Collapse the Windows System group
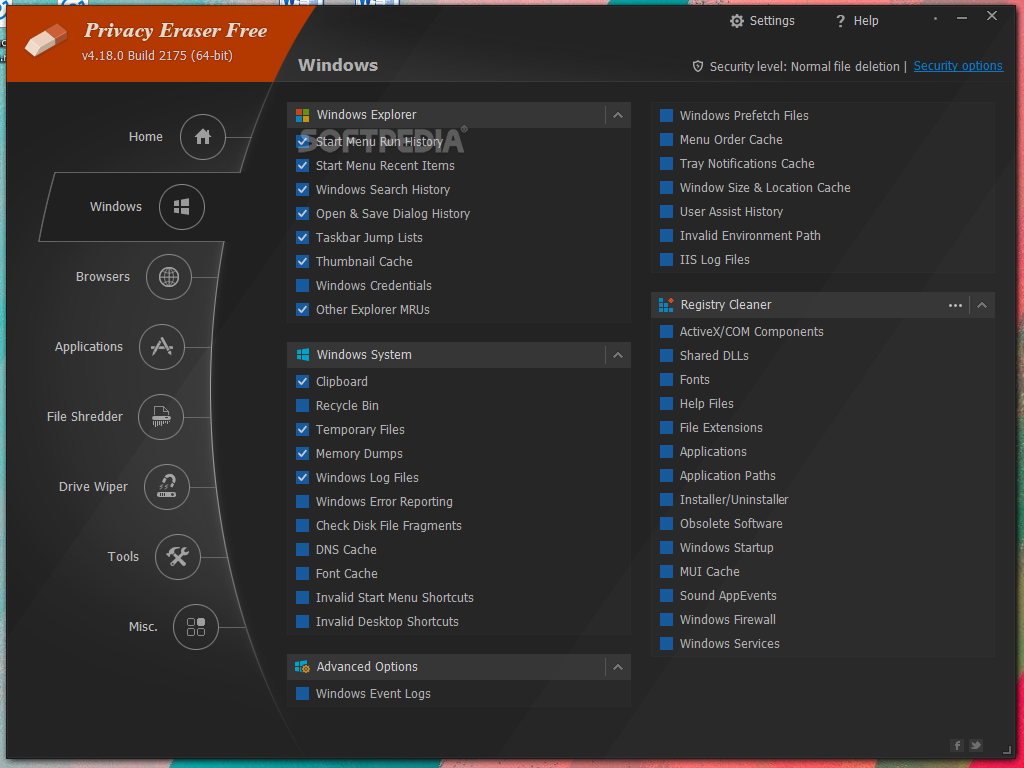 point(618,355)
